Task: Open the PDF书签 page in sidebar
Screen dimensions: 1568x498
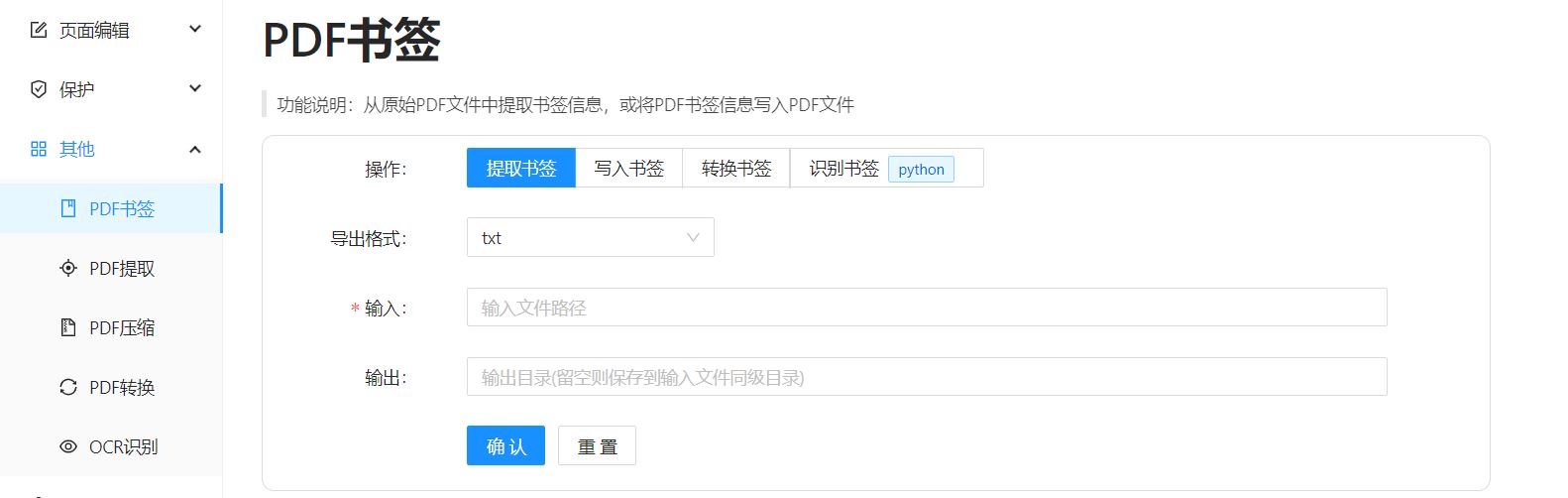Action: (111, 208)
